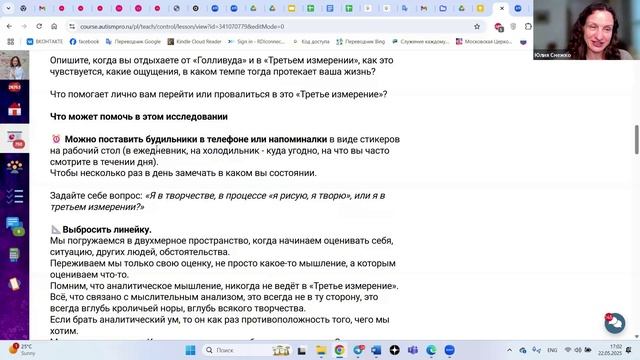Open the Windows Start menu

(x=190, y=350)
